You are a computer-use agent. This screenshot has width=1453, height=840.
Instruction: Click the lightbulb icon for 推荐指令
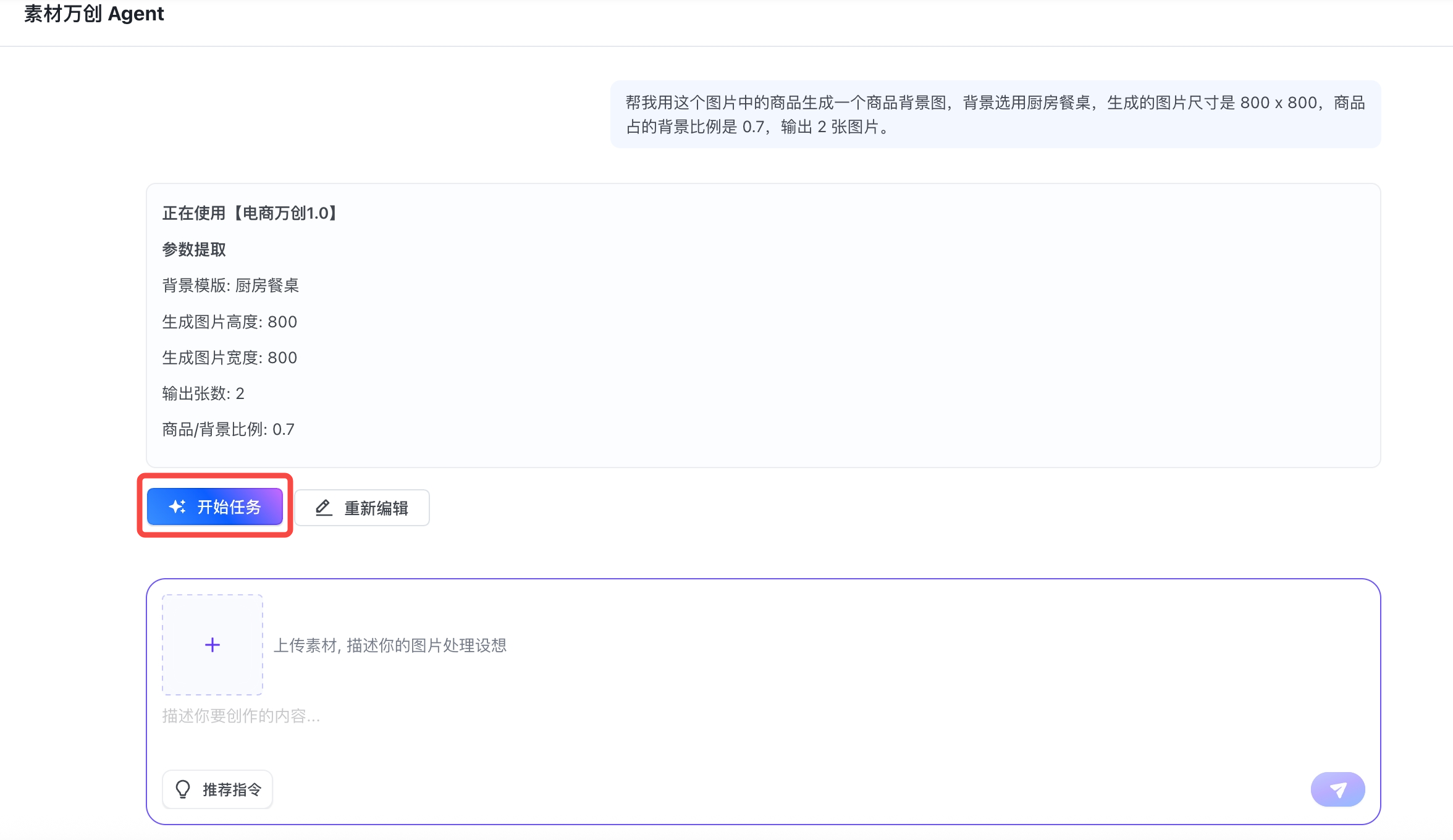pos(183,789)
